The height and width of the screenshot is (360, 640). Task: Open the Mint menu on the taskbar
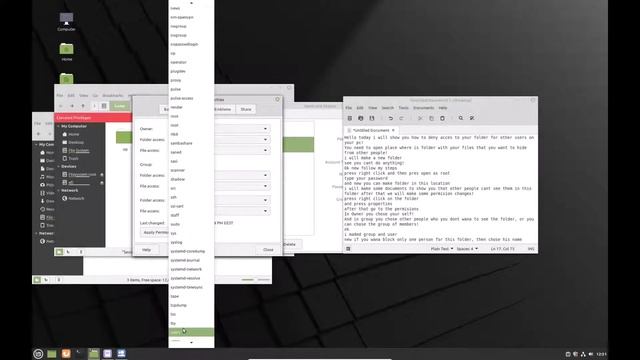(x=38, y=354)
